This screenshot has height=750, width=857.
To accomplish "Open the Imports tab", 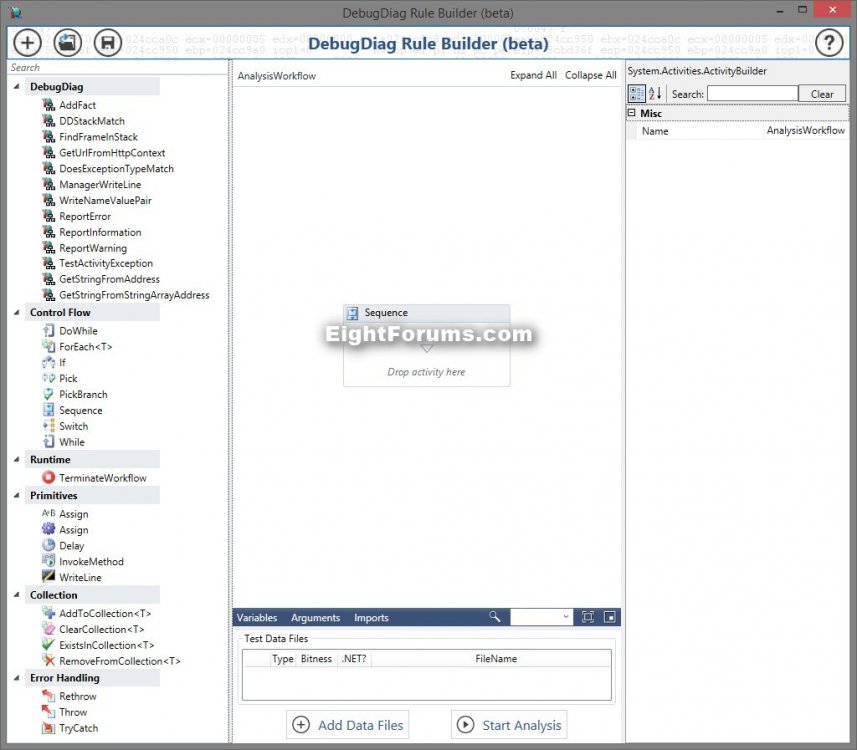I will [x=371, y=618].
